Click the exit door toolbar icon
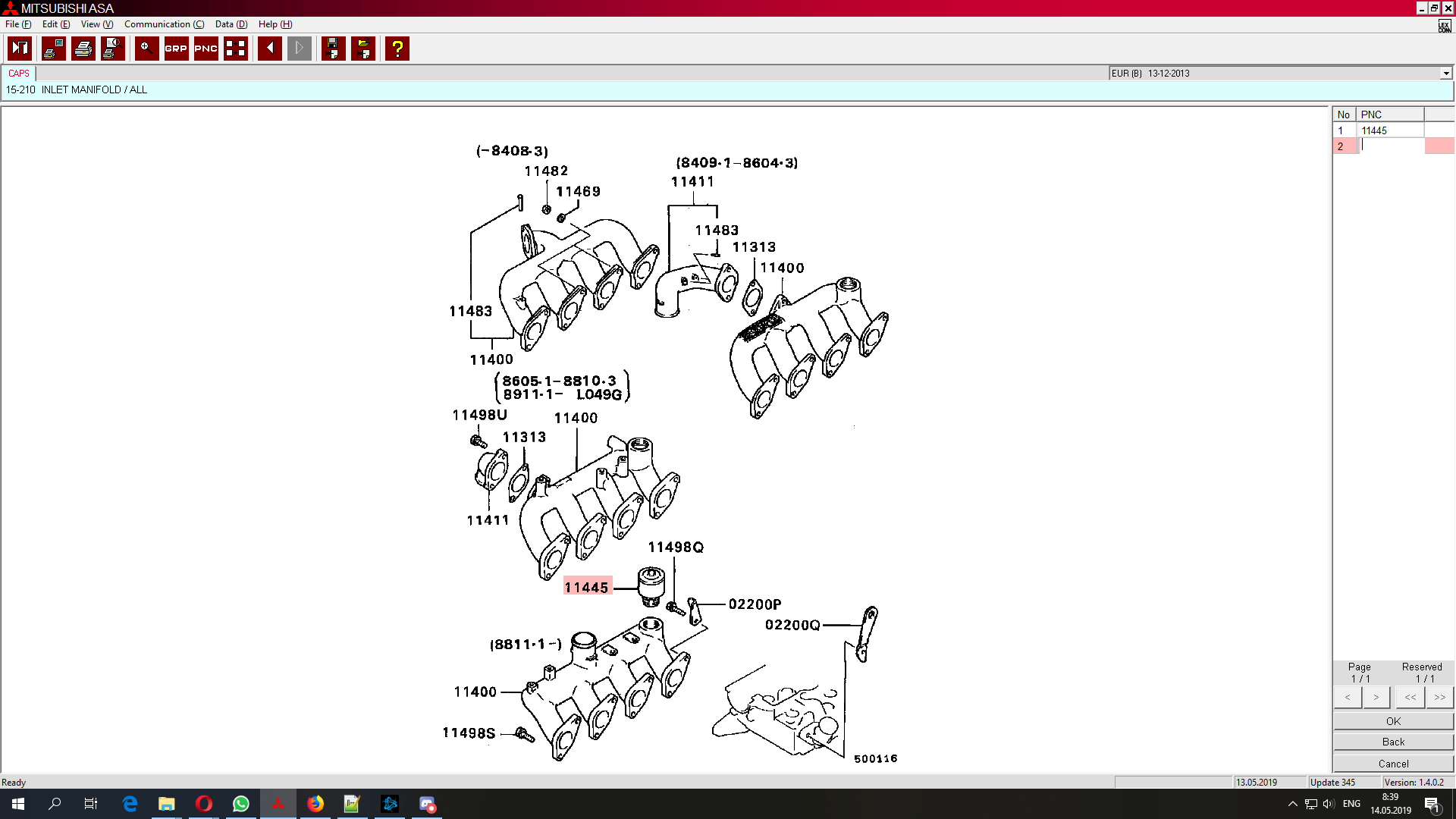Image resolution: width=1456 pixels, height=819 pixels. [20, 49]
